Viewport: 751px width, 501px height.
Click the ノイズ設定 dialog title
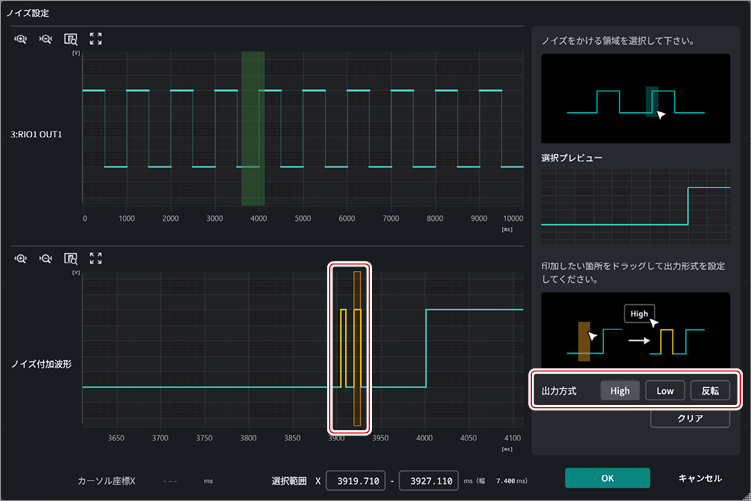28,13
